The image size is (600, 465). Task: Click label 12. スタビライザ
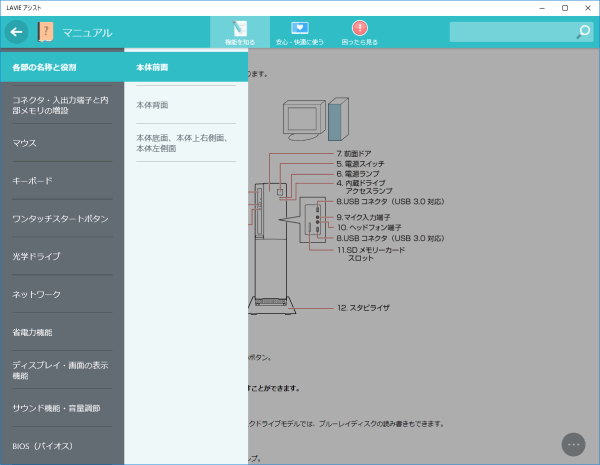(x=364, y=308)
